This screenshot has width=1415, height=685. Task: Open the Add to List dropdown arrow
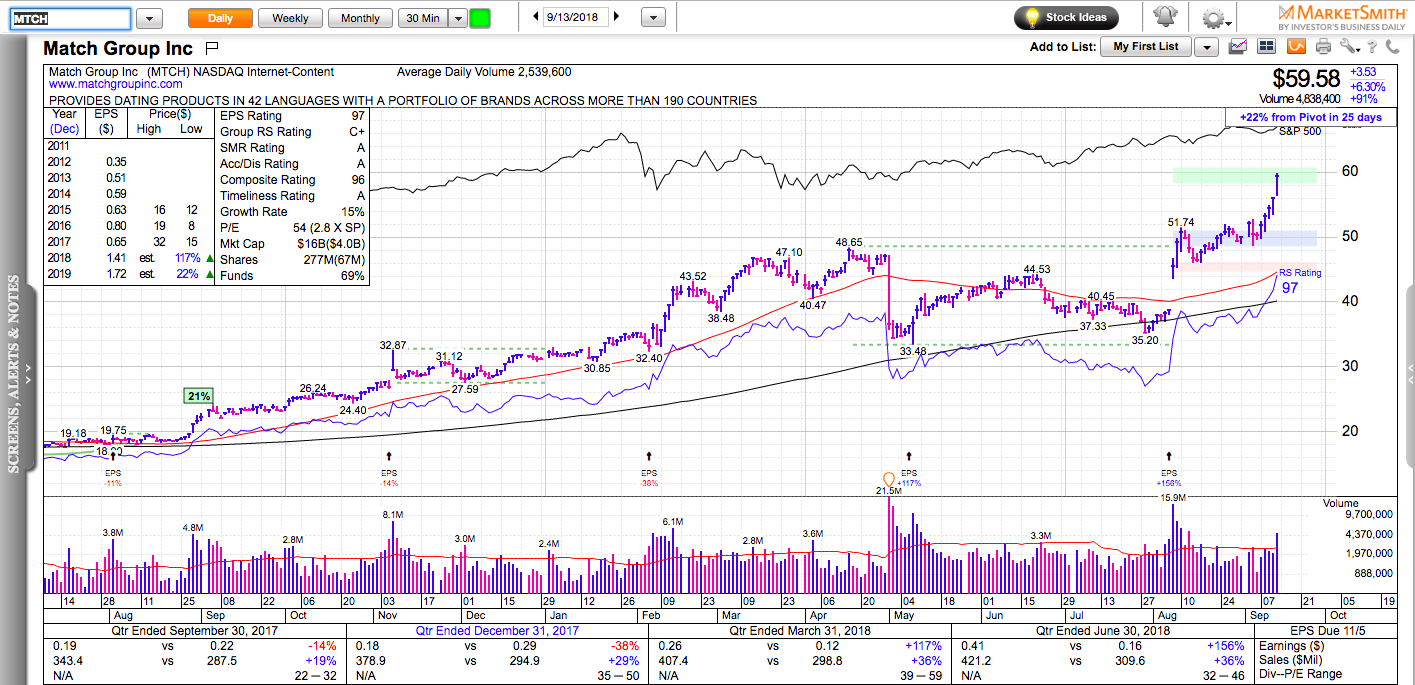click(x=1206, y=47)
